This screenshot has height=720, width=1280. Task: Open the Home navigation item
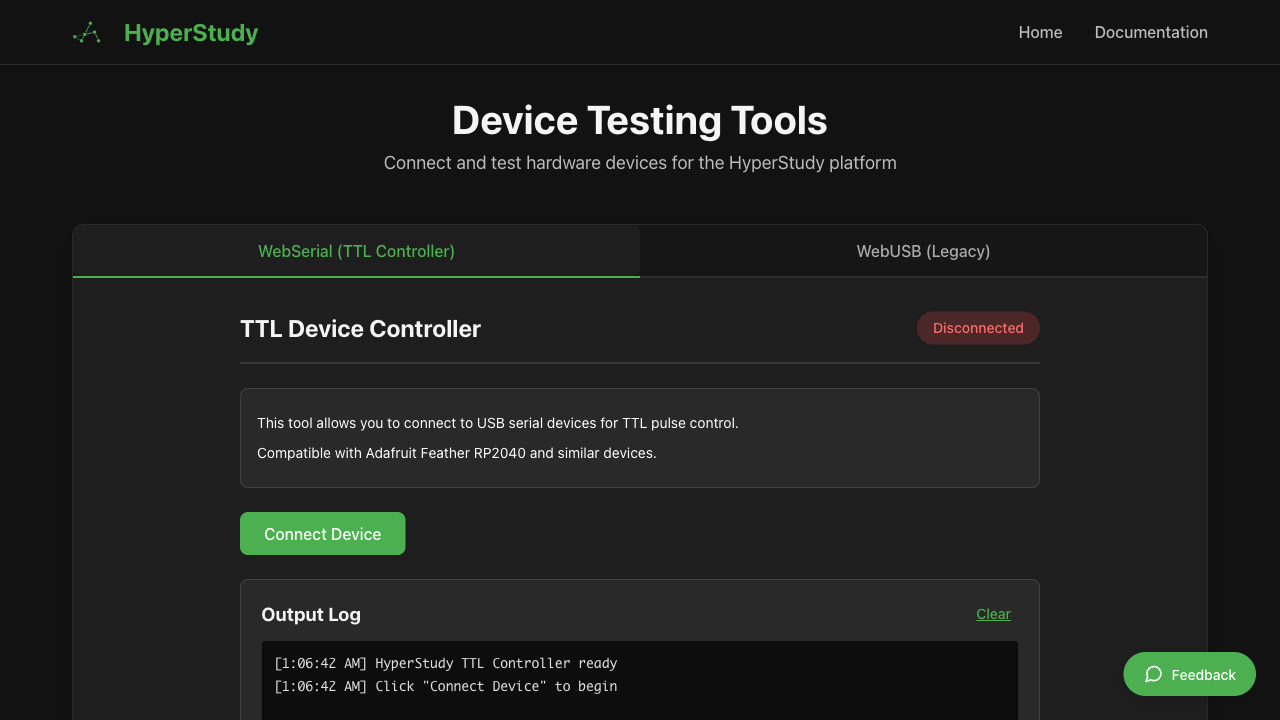(1040, 32)
